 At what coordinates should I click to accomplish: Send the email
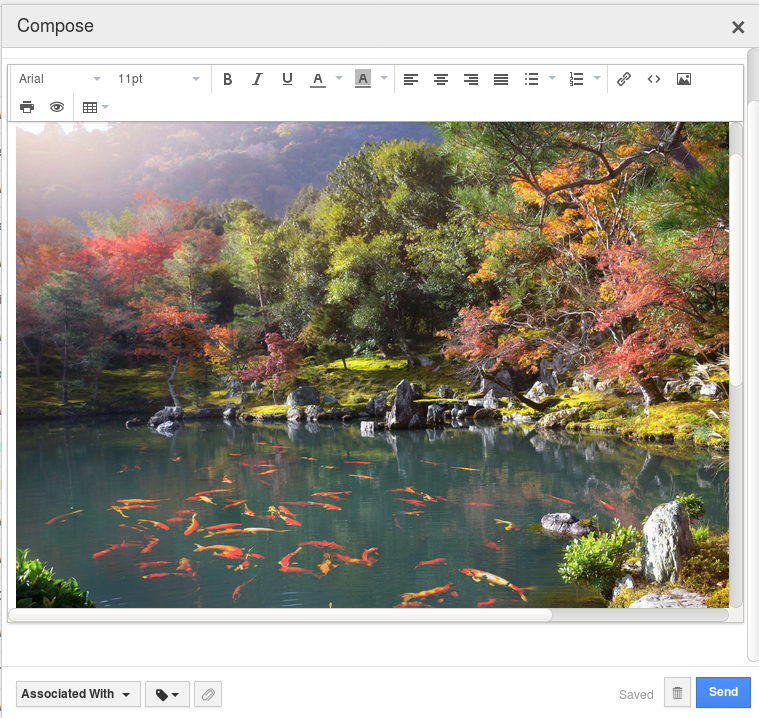click(x=723, y=692)
